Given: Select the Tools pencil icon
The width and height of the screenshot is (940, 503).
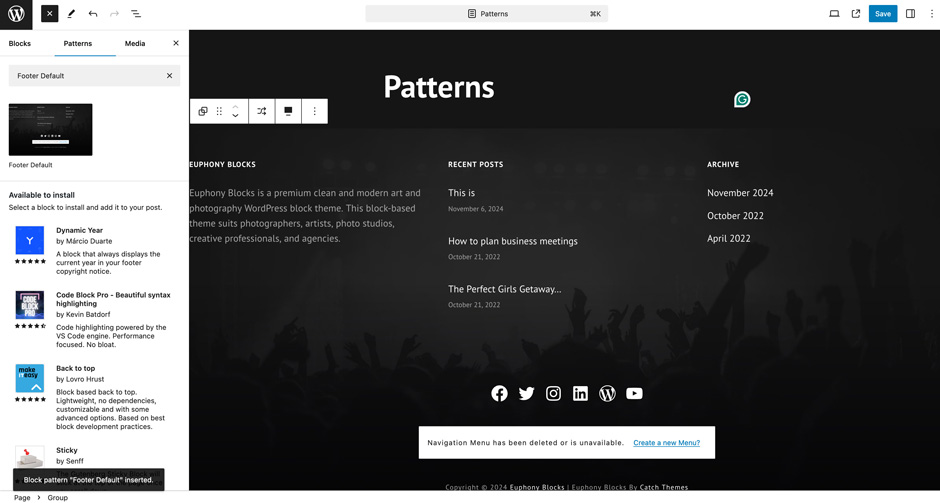Looking at the screenshot, I should pyautogui.click(x=71, y=14).
